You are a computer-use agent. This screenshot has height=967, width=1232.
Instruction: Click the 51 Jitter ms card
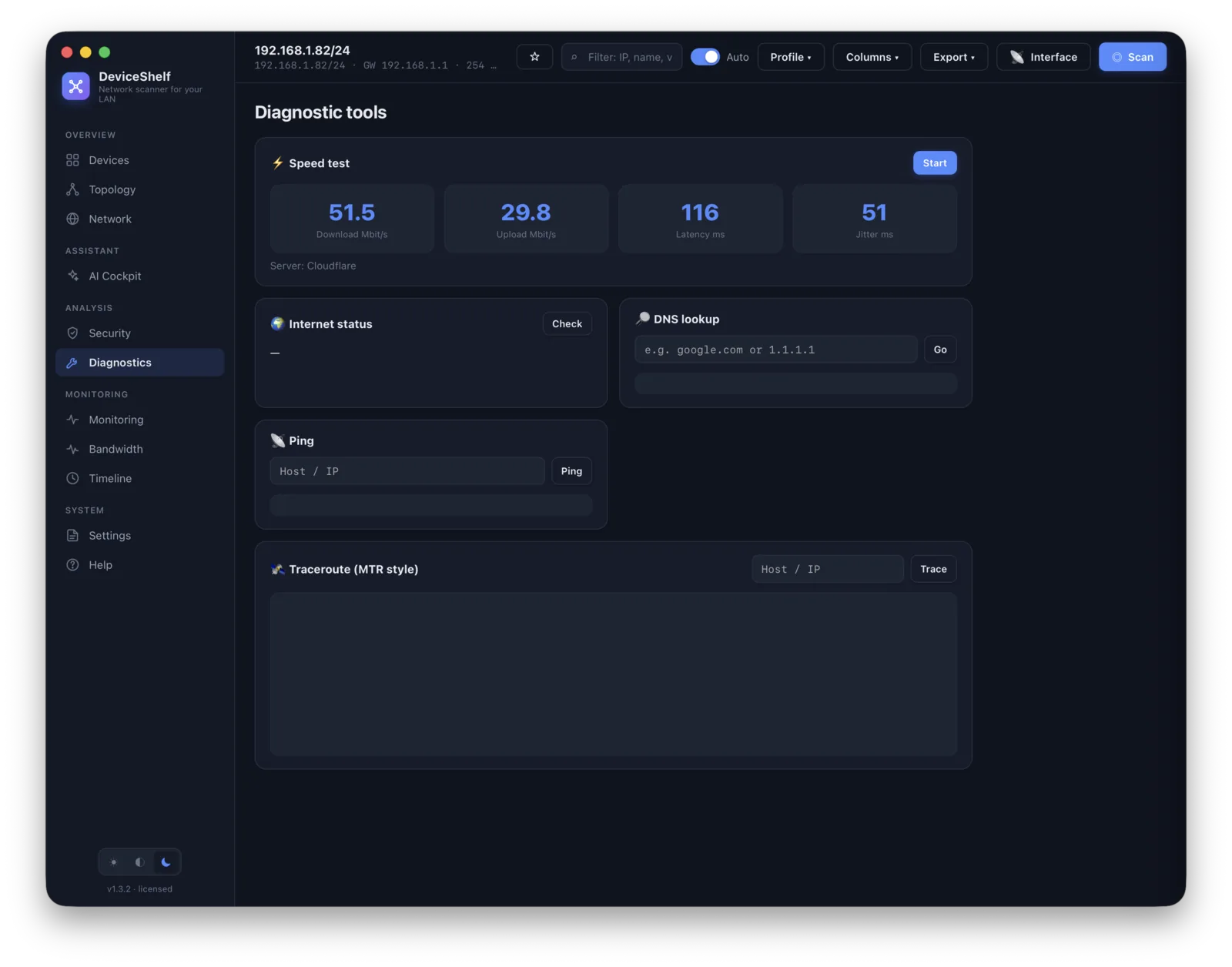[x=875, y=219]
